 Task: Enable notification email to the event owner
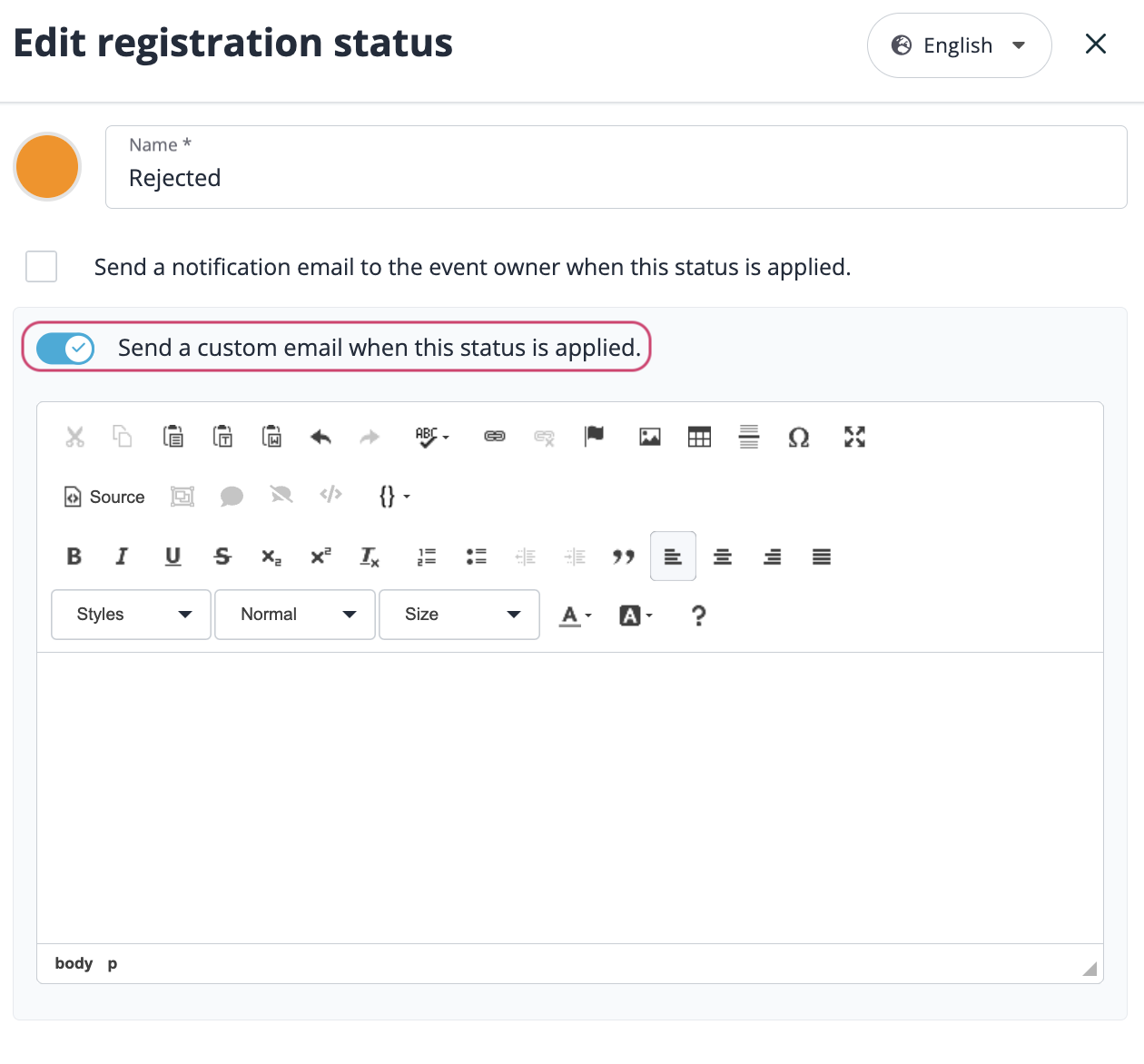[x=41, y=267]
